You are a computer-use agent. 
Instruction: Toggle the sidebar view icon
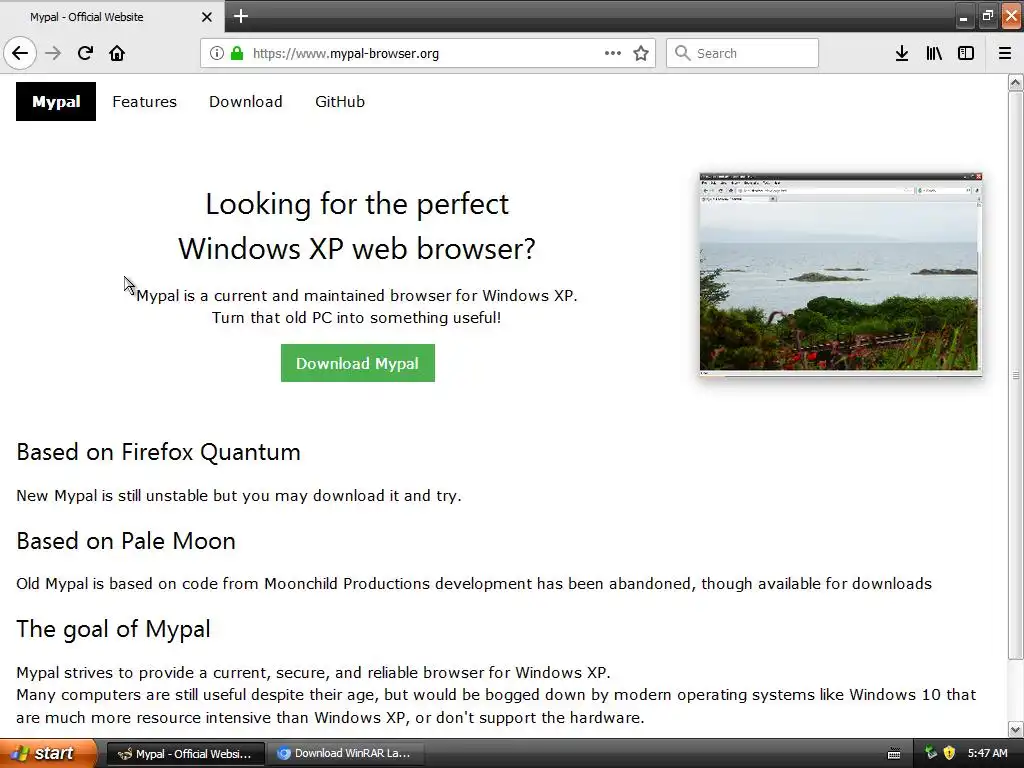pyautogui.click(x=966, y=53)
